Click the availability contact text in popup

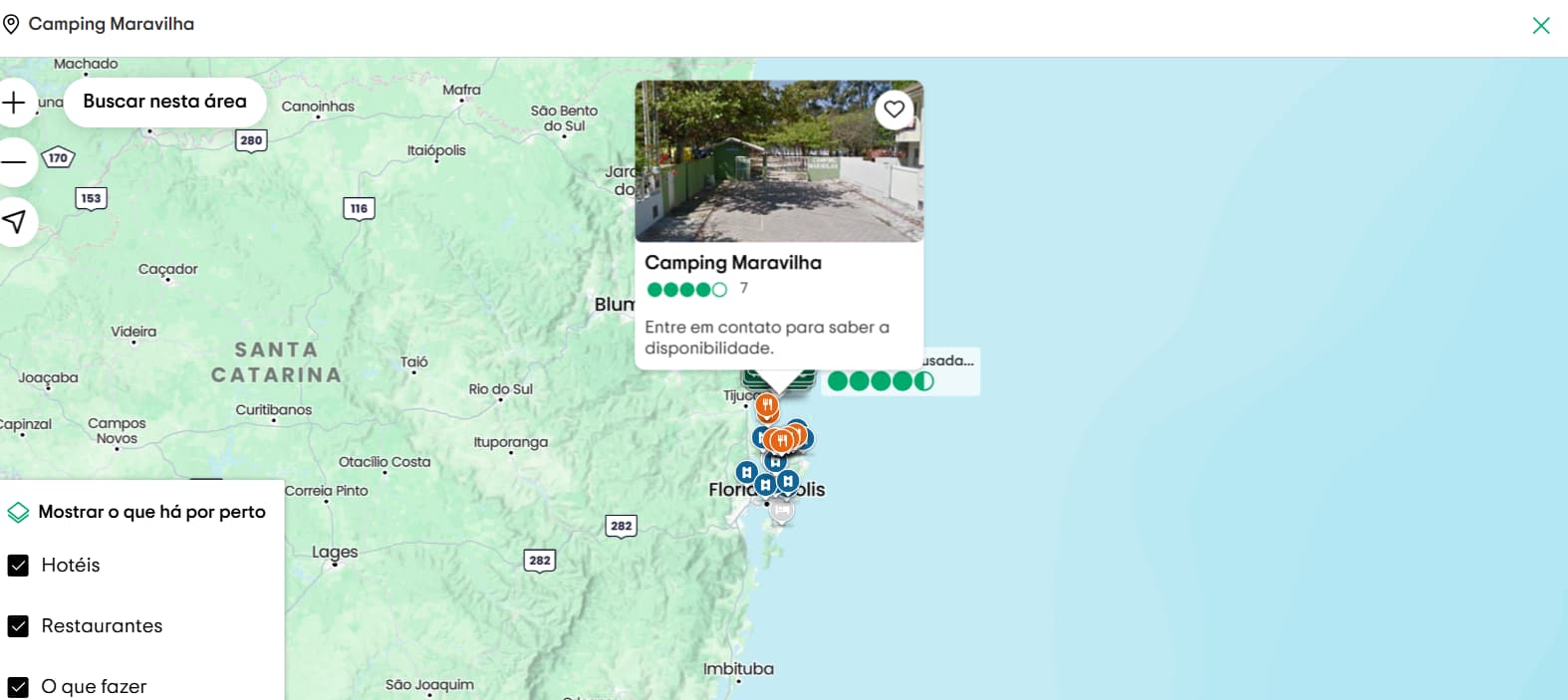tap(766, 338)
